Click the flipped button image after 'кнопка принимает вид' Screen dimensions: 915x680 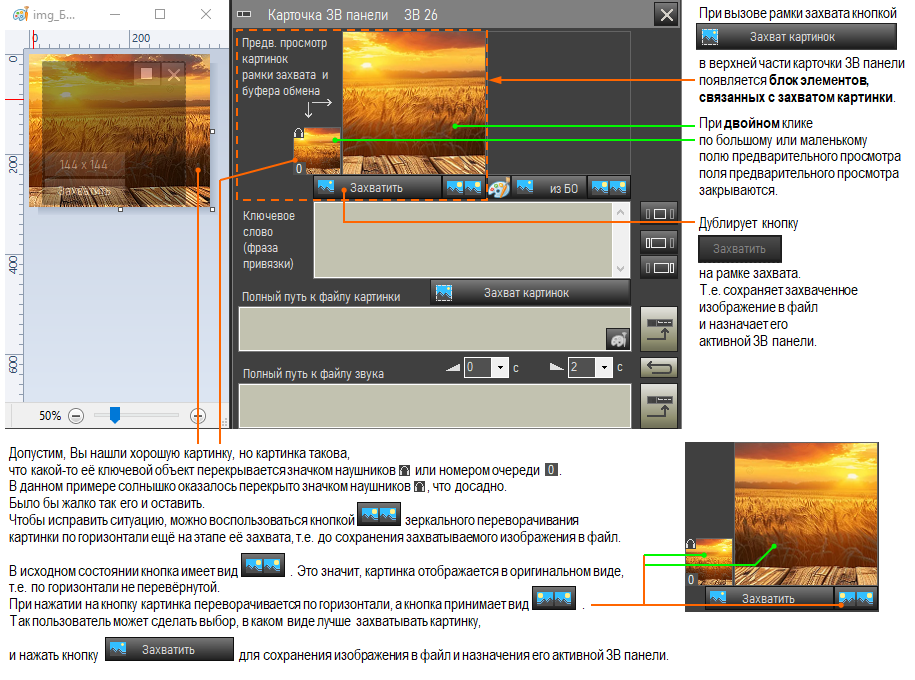pos(554,598)
